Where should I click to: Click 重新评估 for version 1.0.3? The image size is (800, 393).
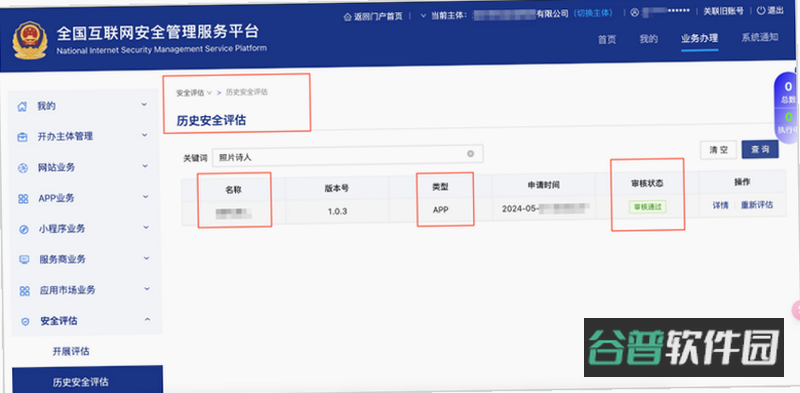tap(757, 205)
